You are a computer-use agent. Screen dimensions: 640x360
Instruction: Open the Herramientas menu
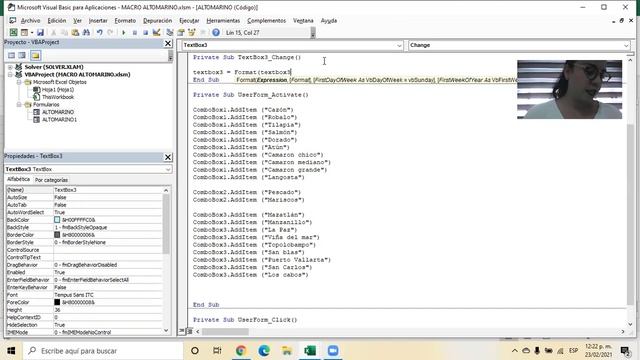(223, 20)
